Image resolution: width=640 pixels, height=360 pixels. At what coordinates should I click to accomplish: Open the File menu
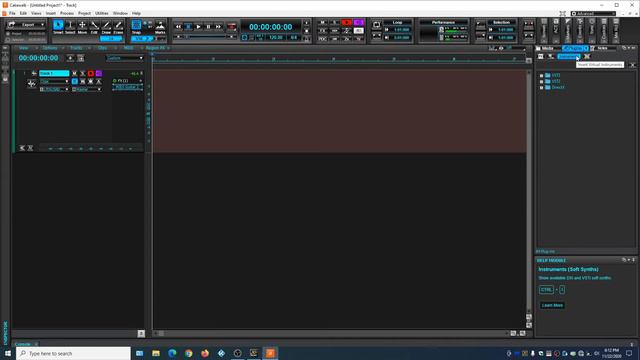pos(12,13)
